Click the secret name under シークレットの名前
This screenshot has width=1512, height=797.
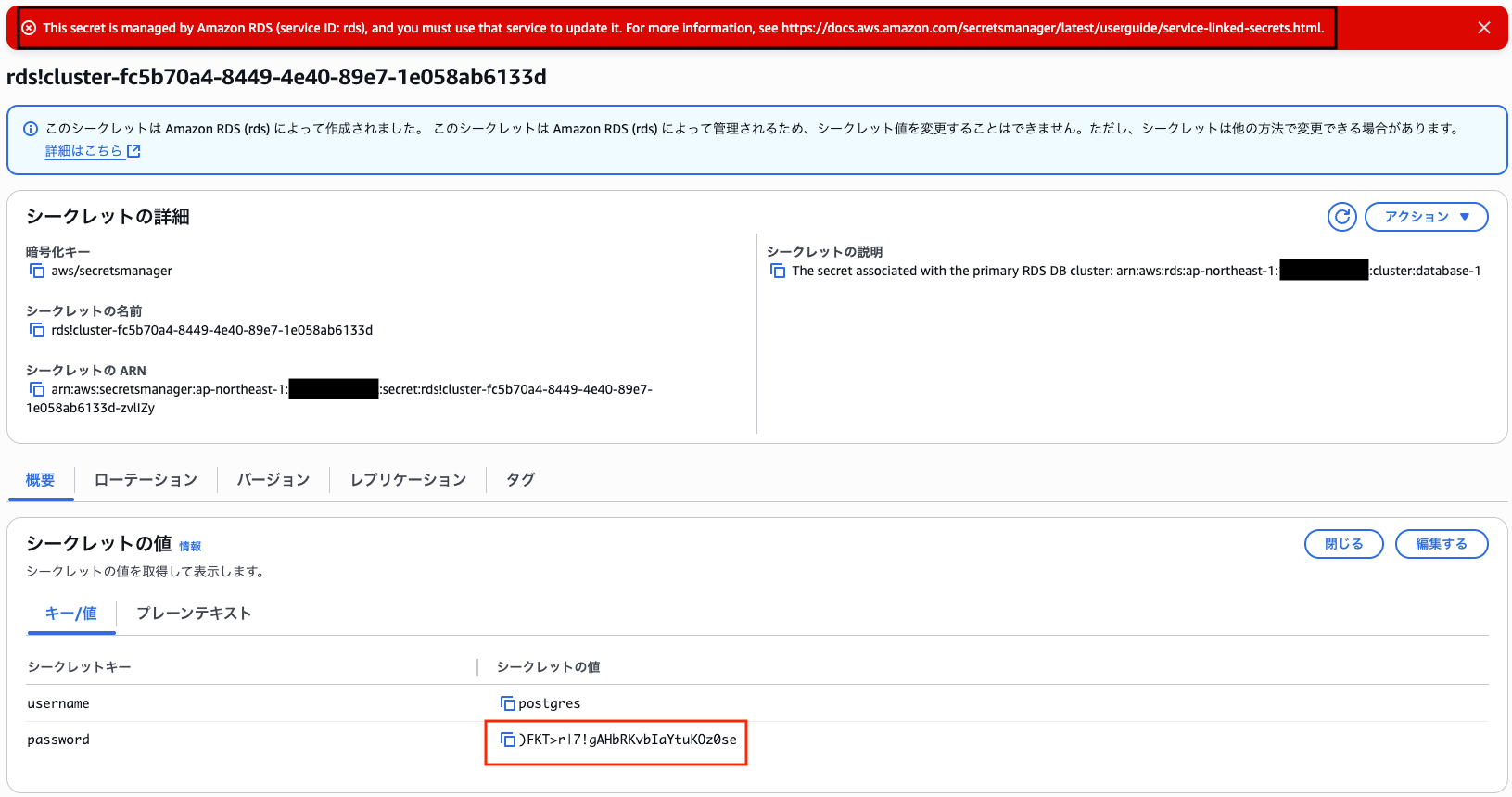(x=212, y=330)
